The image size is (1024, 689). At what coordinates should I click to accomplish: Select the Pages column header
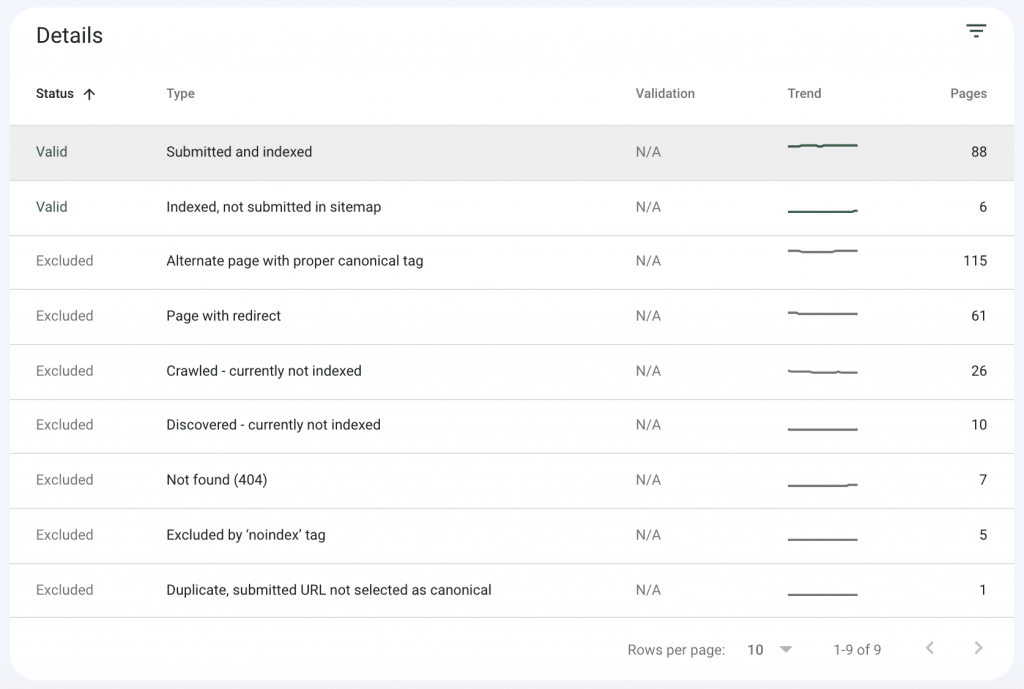(967, 94)
